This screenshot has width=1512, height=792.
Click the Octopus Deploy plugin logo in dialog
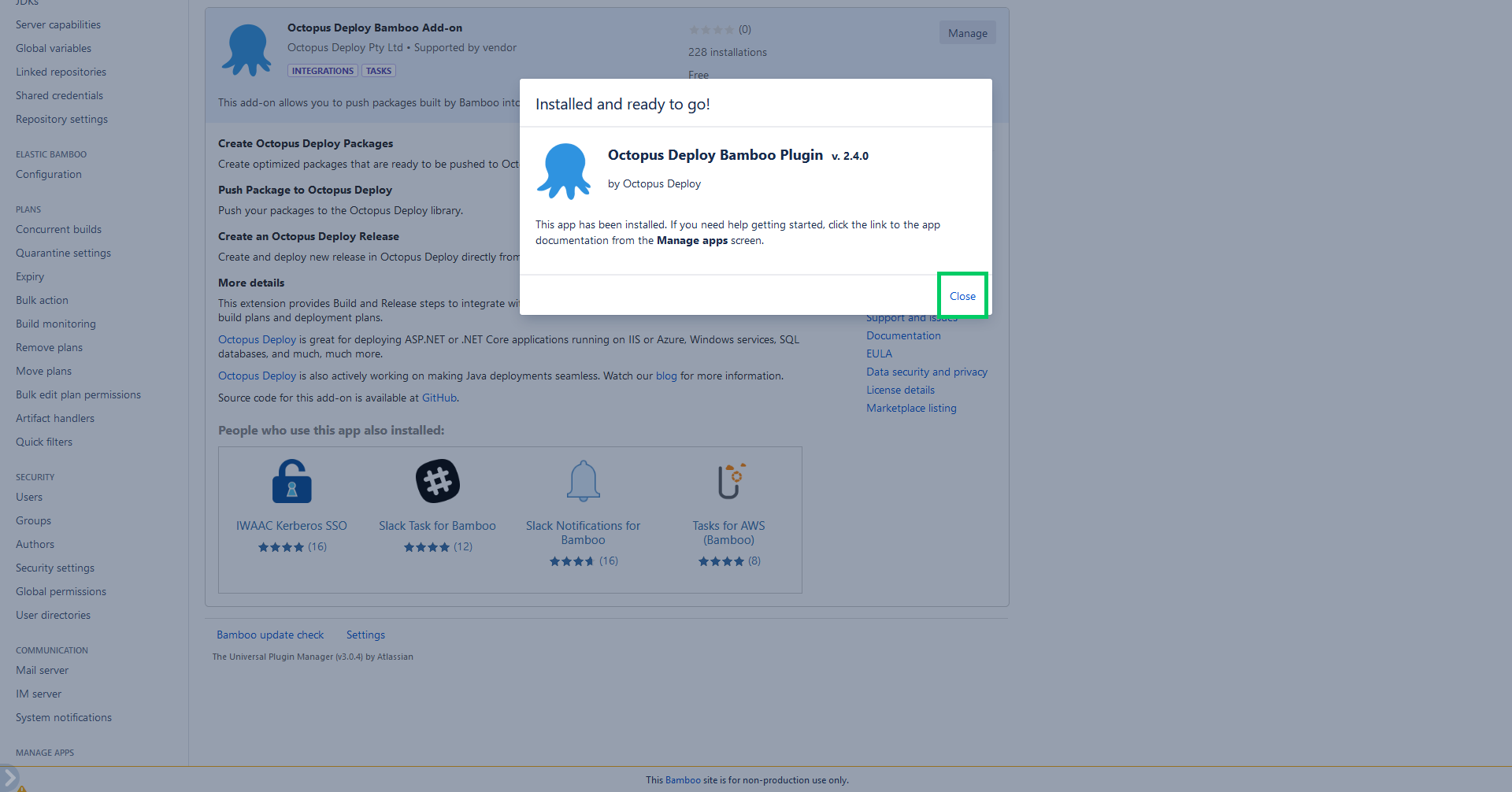click(564, 171)
